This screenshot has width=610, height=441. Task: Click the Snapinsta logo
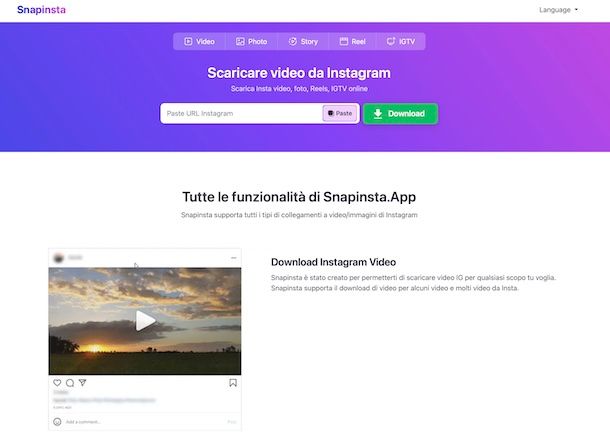(x=41, y=10)
